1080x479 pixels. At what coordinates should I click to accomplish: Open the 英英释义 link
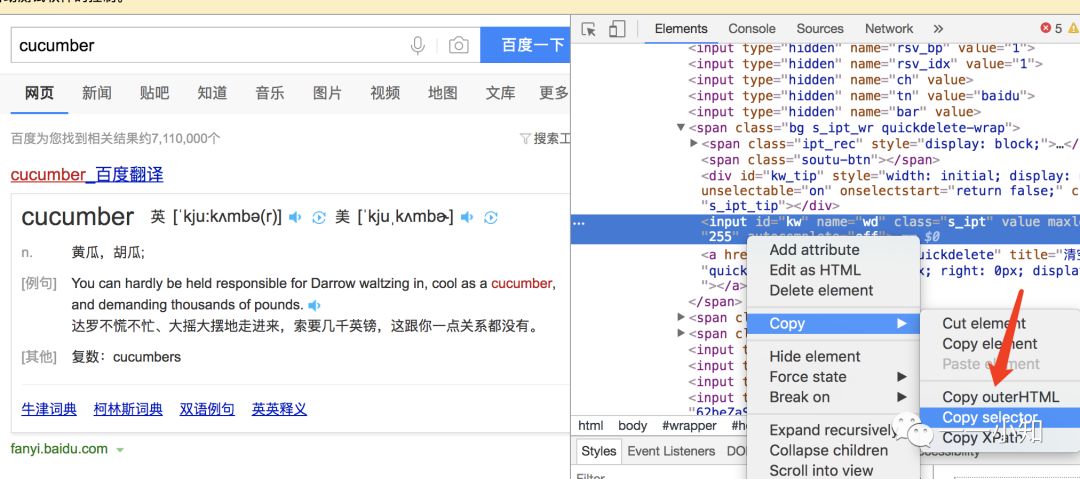click(279, 409)
